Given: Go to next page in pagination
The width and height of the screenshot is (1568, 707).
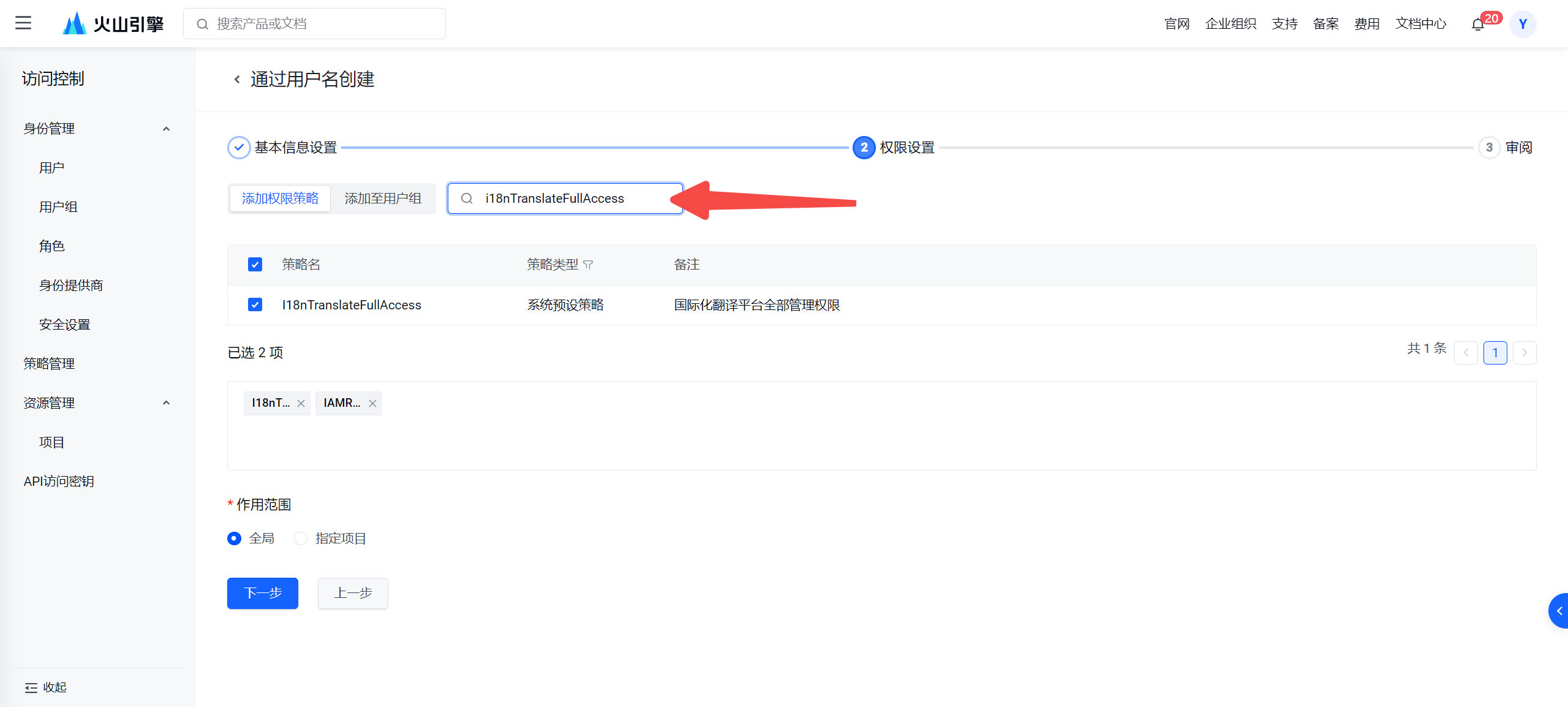Looking at the screenshot, I should pyautogui.click(x=1525, y=353).
